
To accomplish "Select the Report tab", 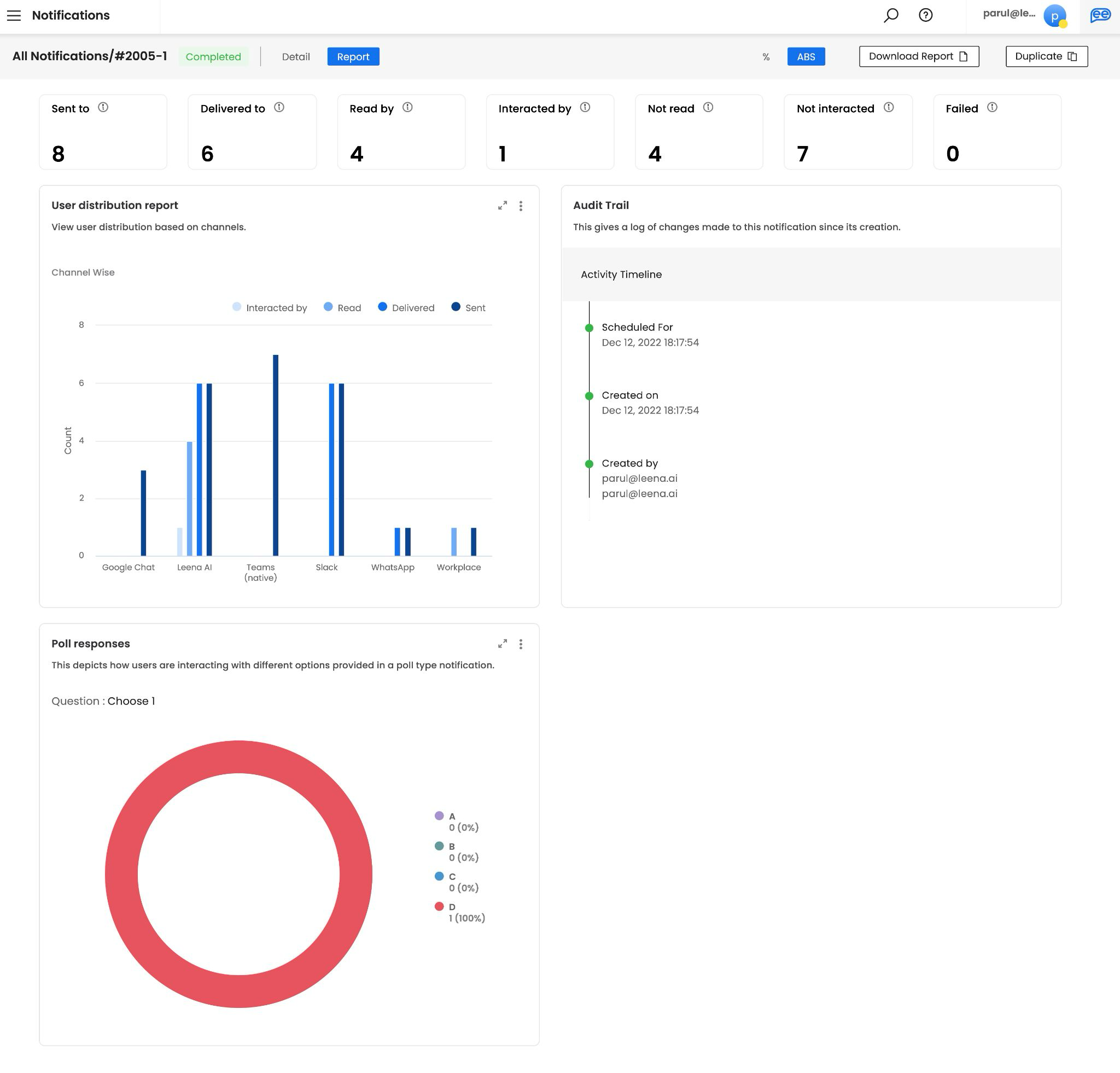I will (353, 56).
